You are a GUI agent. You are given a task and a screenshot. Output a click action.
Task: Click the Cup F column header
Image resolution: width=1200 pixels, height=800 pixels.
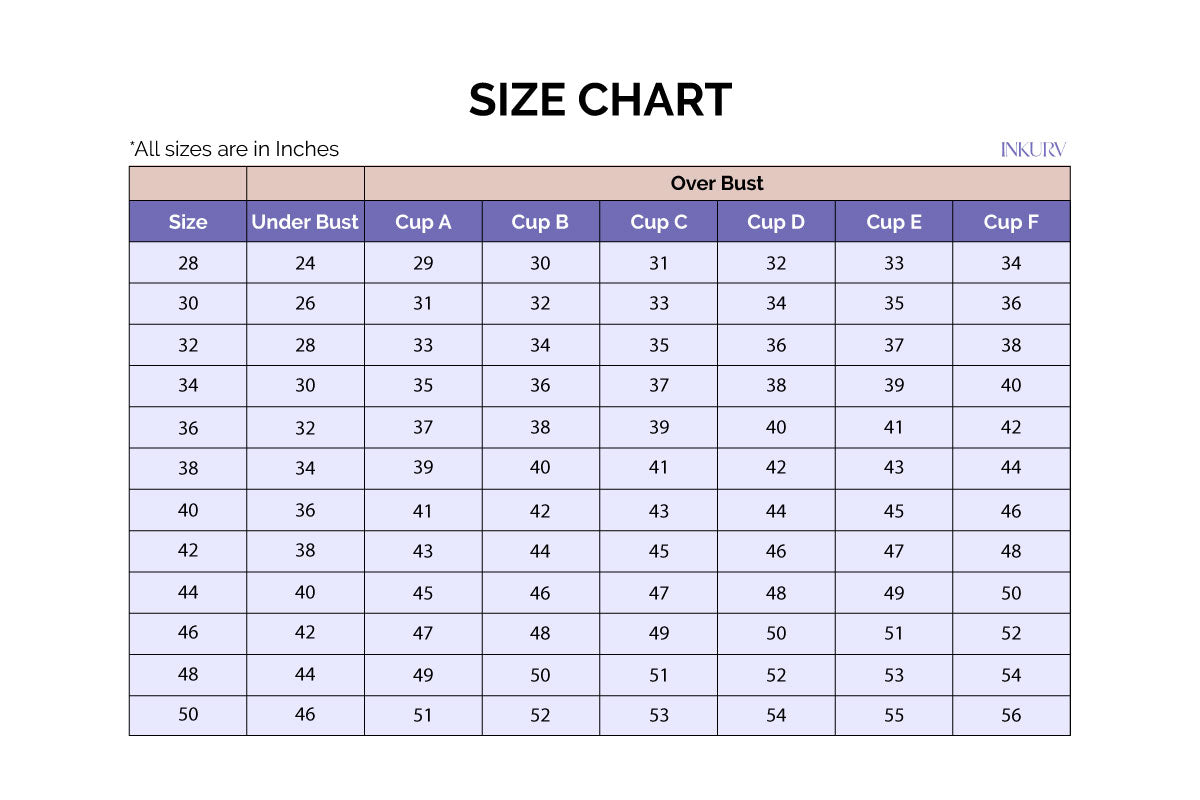(x=1011, y=222)
